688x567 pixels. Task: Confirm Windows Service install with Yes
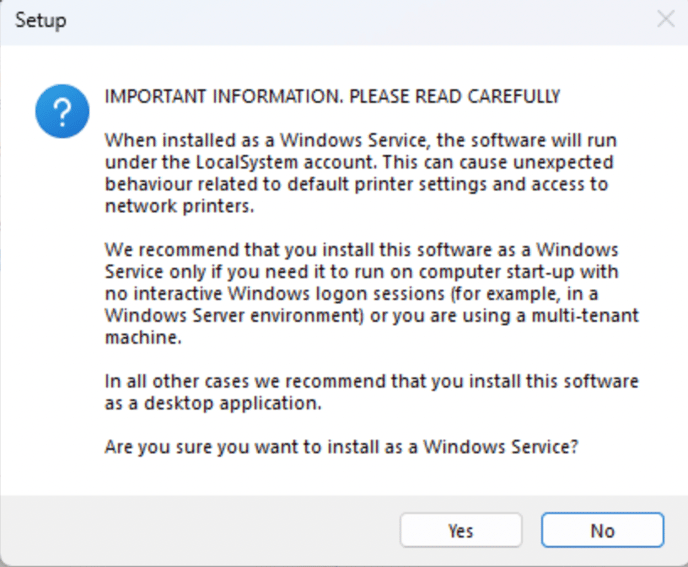click(461, 530)
